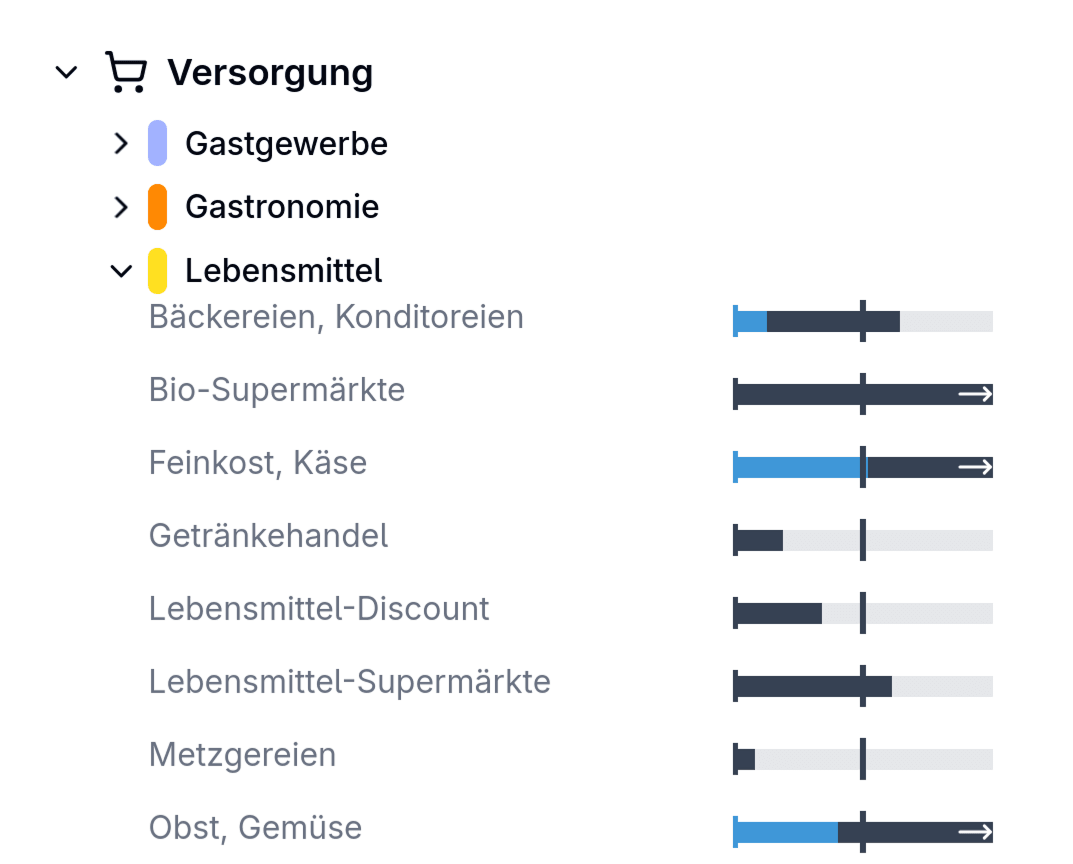Select the Lebensmittel-Supermärkte entry
1073x864 pixels.
349,681
